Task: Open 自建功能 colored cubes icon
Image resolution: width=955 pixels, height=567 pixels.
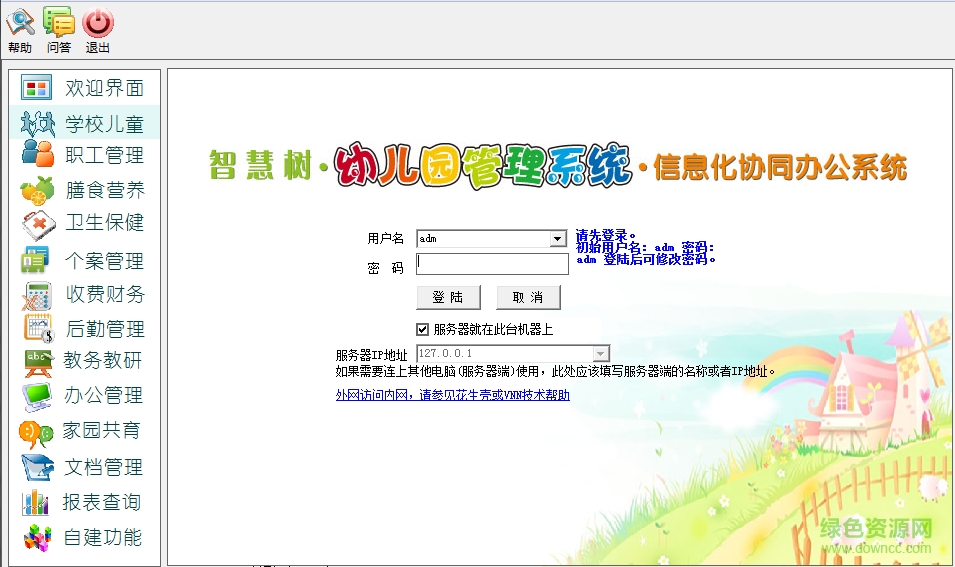Action: coord(38,537)
